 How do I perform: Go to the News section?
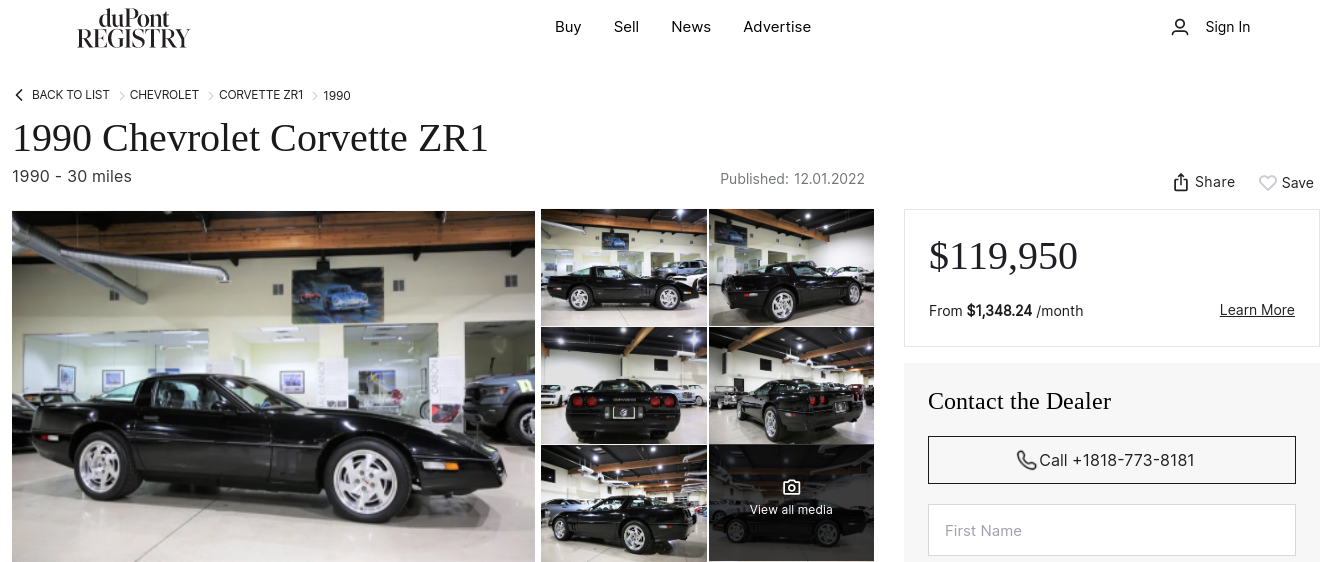click(x=691, y=27)
